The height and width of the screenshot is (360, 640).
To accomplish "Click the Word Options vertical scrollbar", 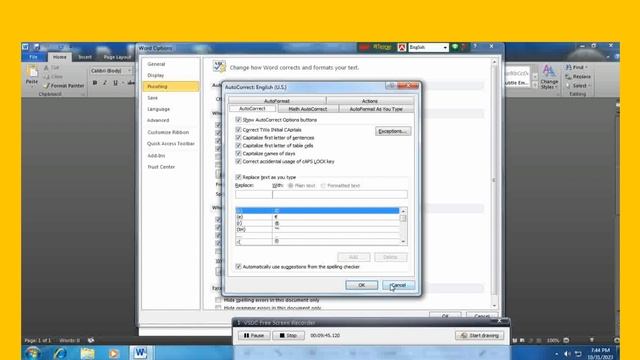I will click(x=494, y=184).
